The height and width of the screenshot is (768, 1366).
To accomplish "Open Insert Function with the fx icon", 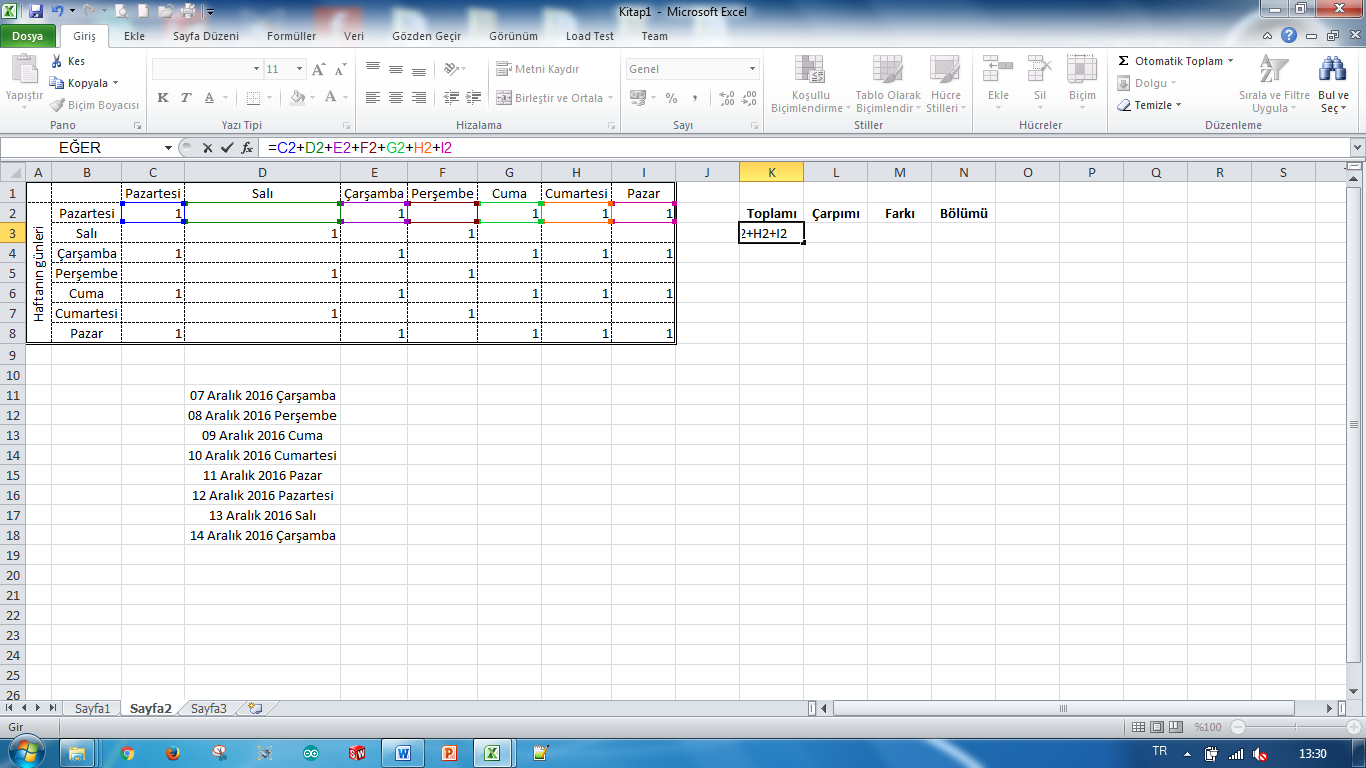I will [247, 147].
